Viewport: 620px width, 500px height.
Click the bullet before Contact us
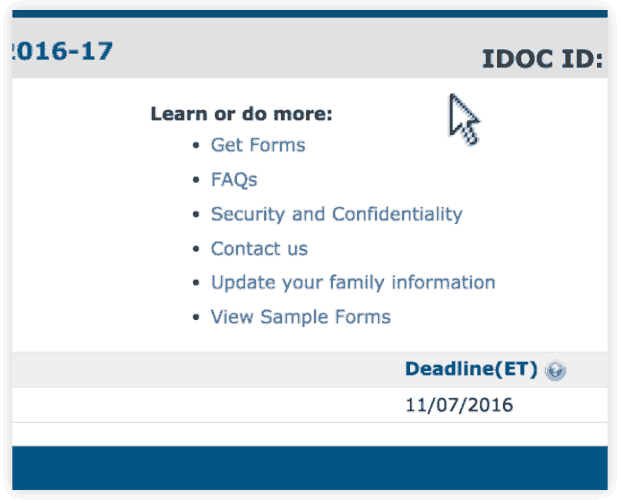point(196,249)
